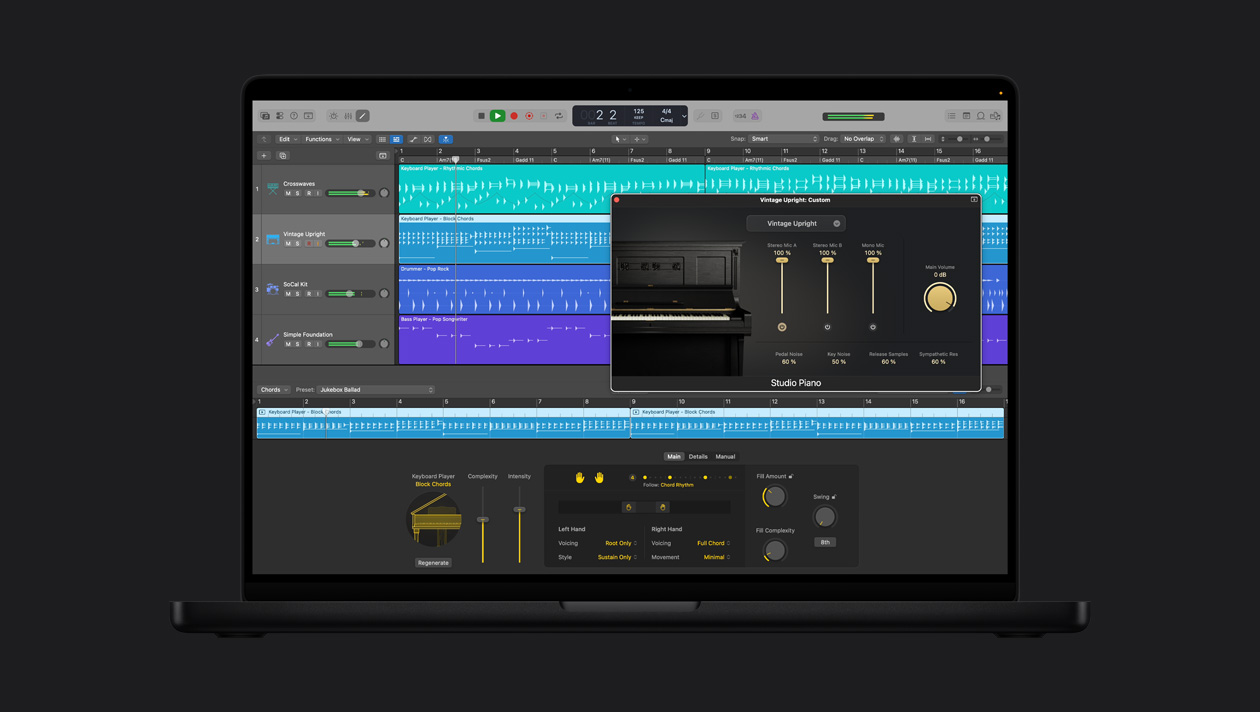Click the automation curve icon in the toolbar
The height and width of the screenshot is (712, 1260).
click(413, 139)
